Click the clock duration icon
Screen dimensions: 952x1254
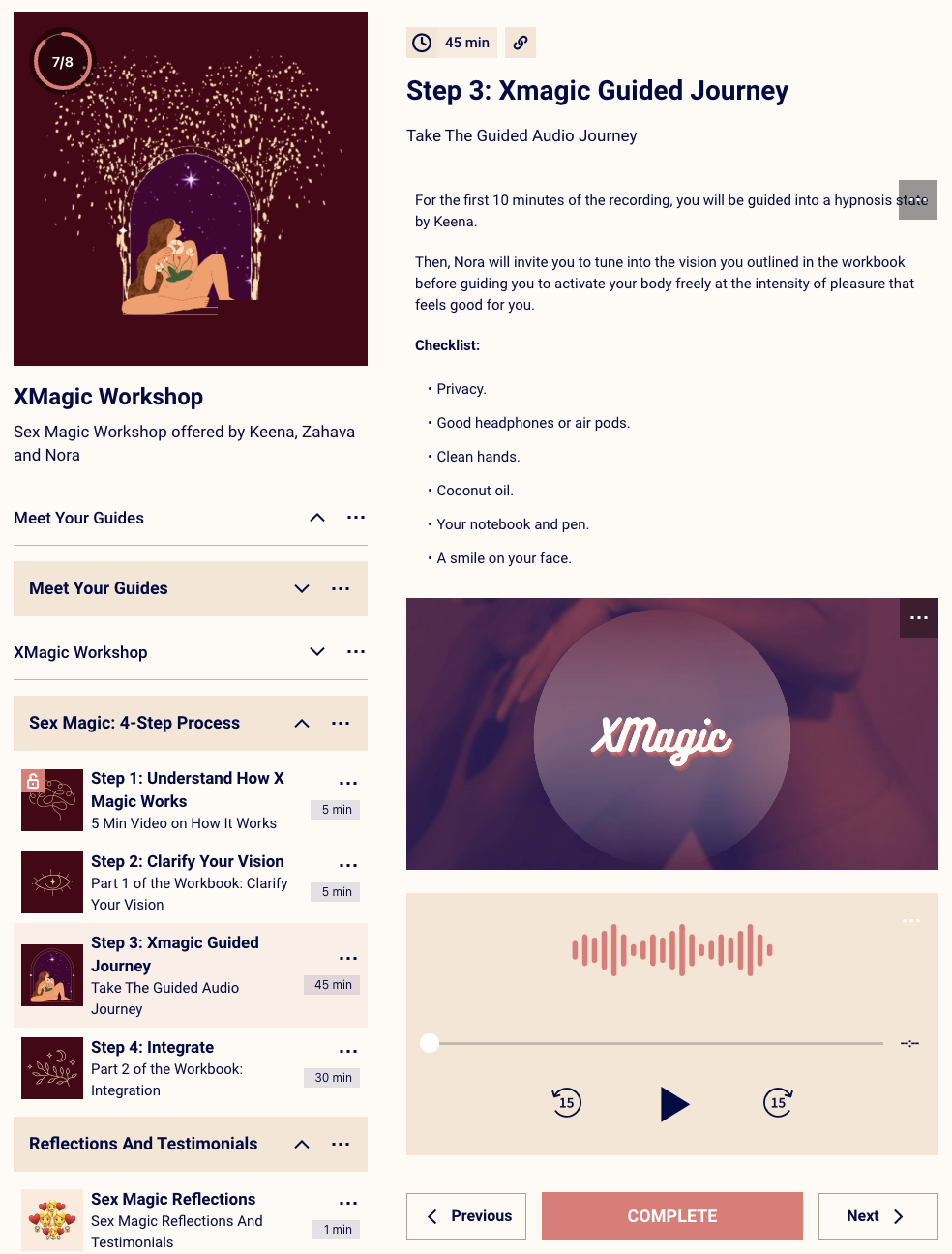tap(422, 43)
